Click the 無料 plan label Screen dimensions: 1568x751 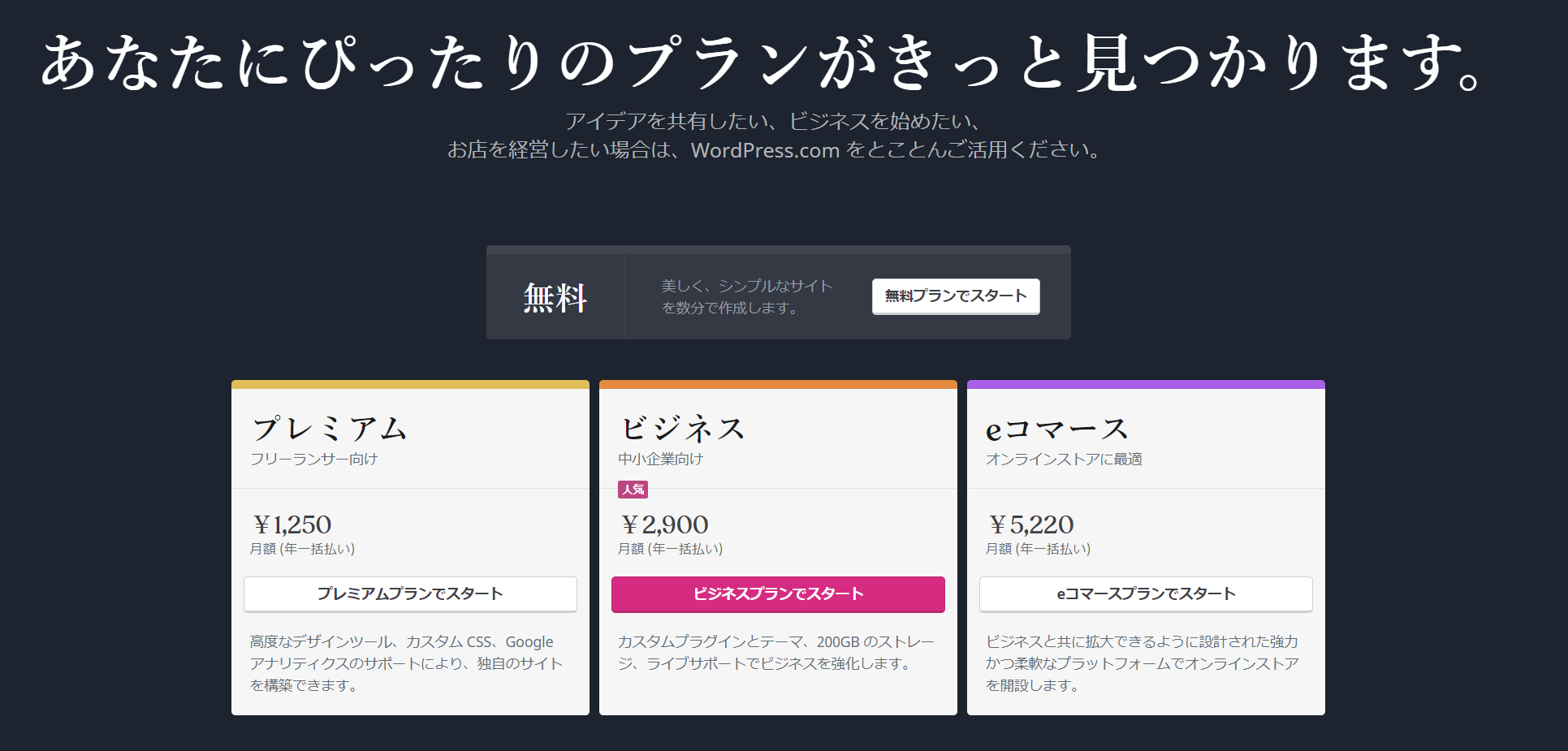554,296
